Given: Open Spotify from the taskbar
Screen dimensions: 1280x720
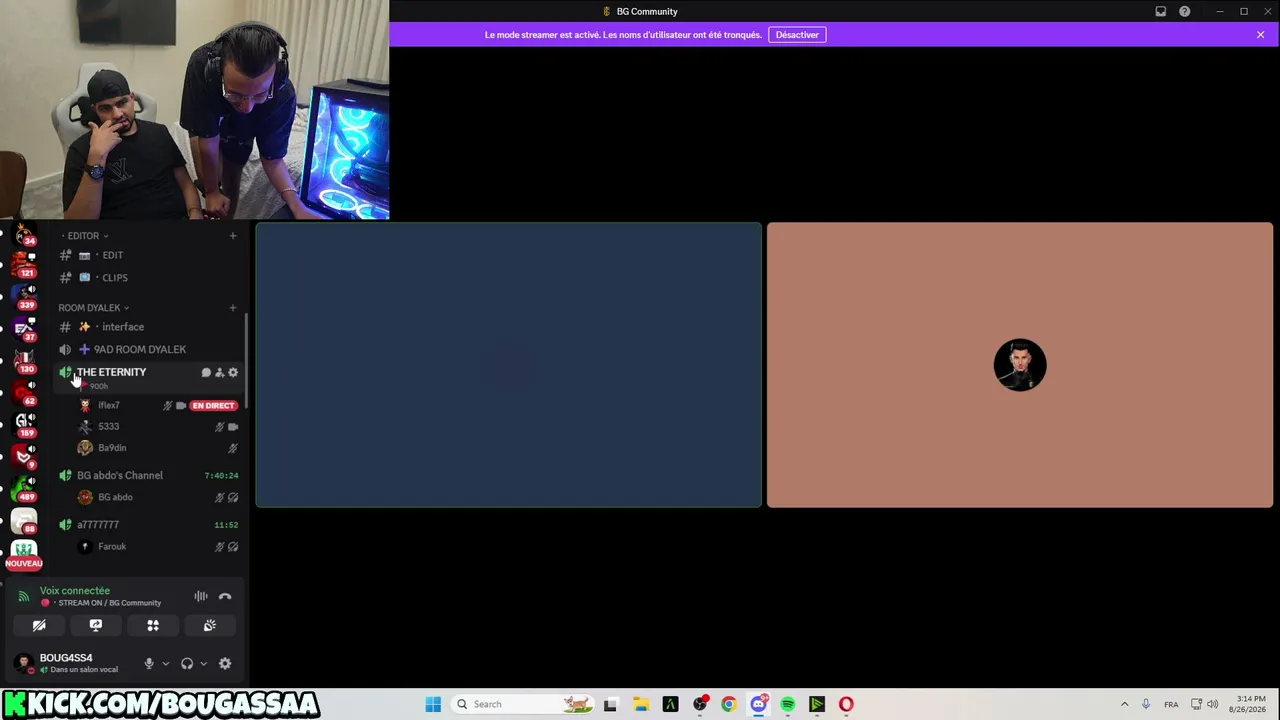Looking at the screenshot, I should coord(788,705).
